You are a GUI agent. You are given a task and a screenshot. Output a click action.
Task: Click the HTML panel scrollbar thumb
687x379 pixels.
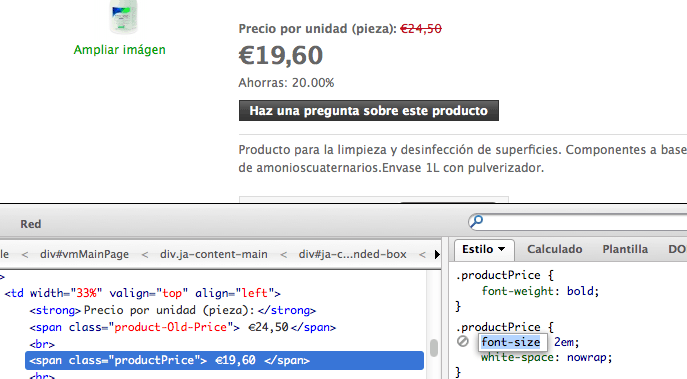pos(434,348)
